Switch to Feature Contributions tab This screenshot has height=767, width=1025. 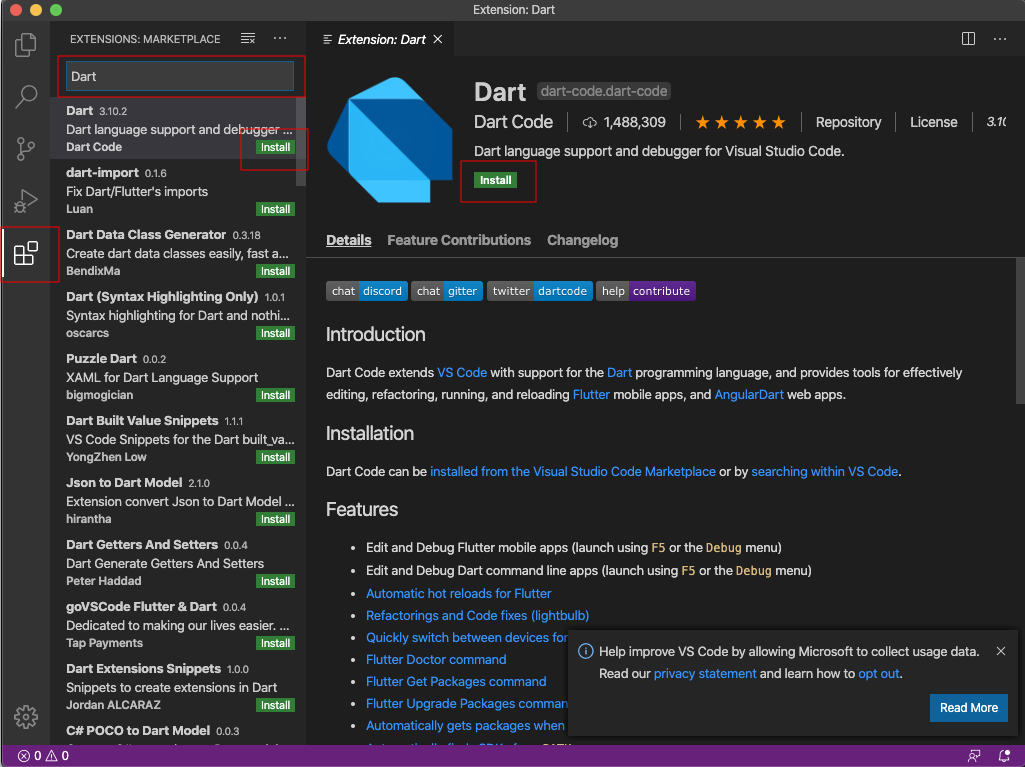(459, 240)
